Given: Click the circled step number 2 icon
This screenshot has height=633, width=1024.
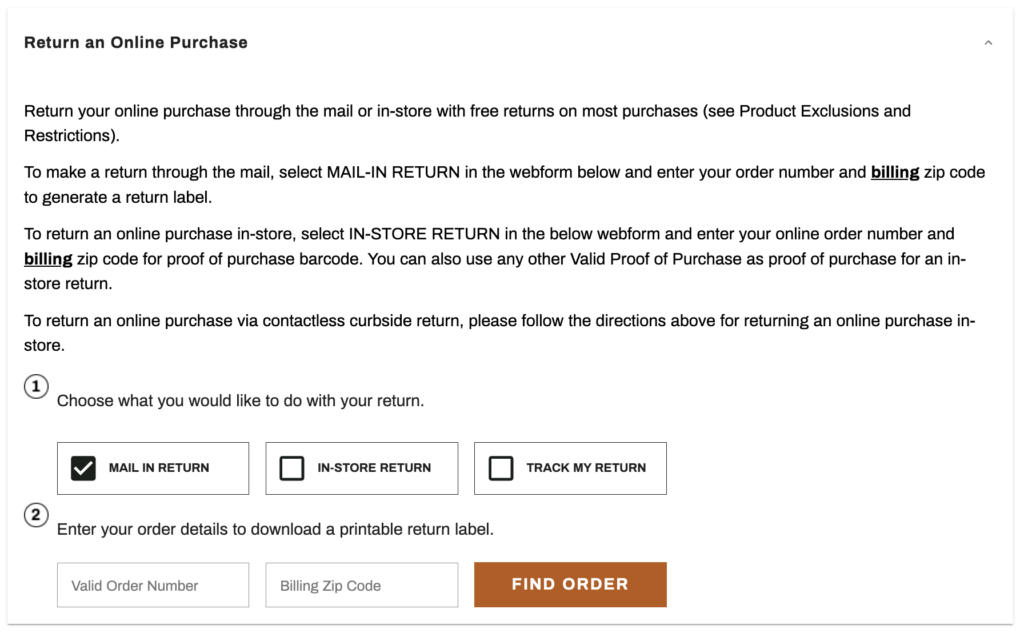Looking at the screenshot, I should point(36,515).
